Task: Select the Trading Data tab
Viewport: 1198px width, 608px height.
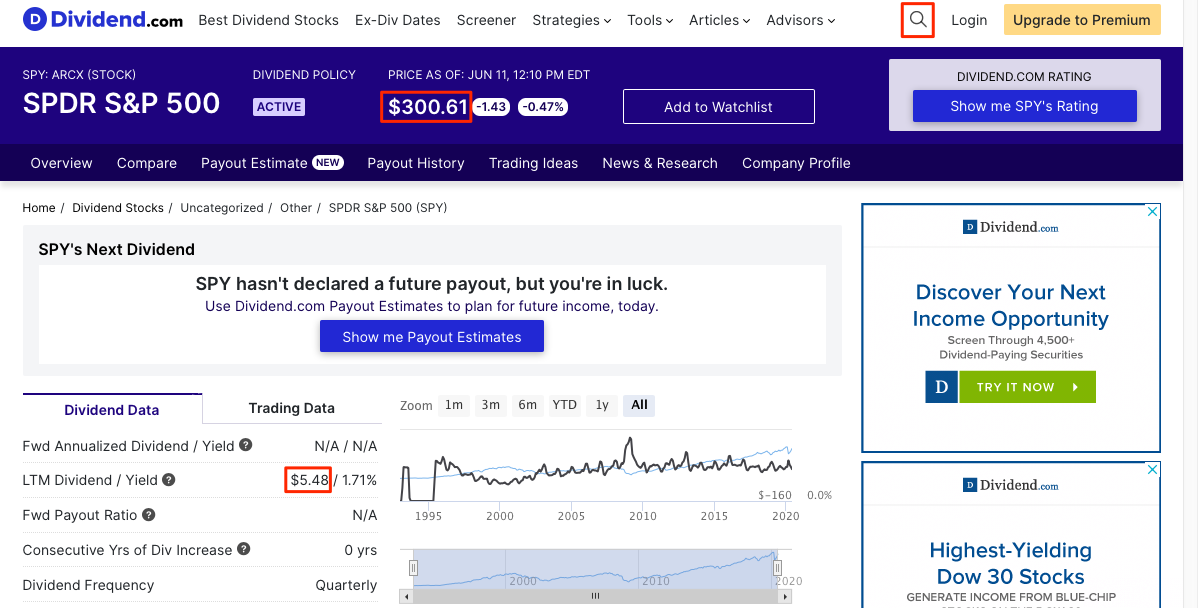Action: (x=292, y=408)
